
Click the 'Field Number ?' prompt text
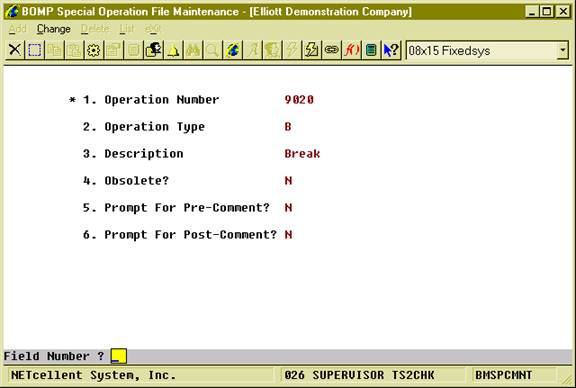[x=54, y=356]
